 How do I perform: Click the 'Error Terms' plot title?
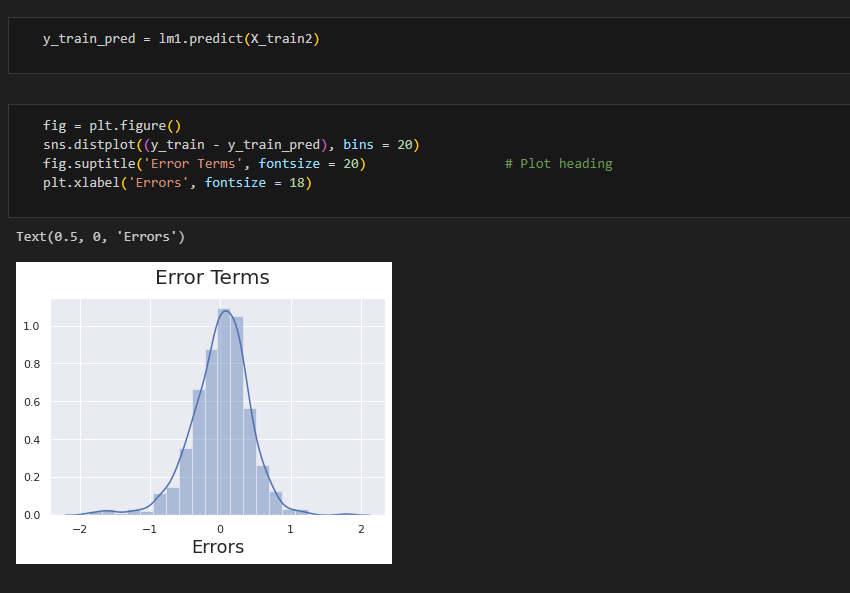pyautogui.click(x=212, y=278)
